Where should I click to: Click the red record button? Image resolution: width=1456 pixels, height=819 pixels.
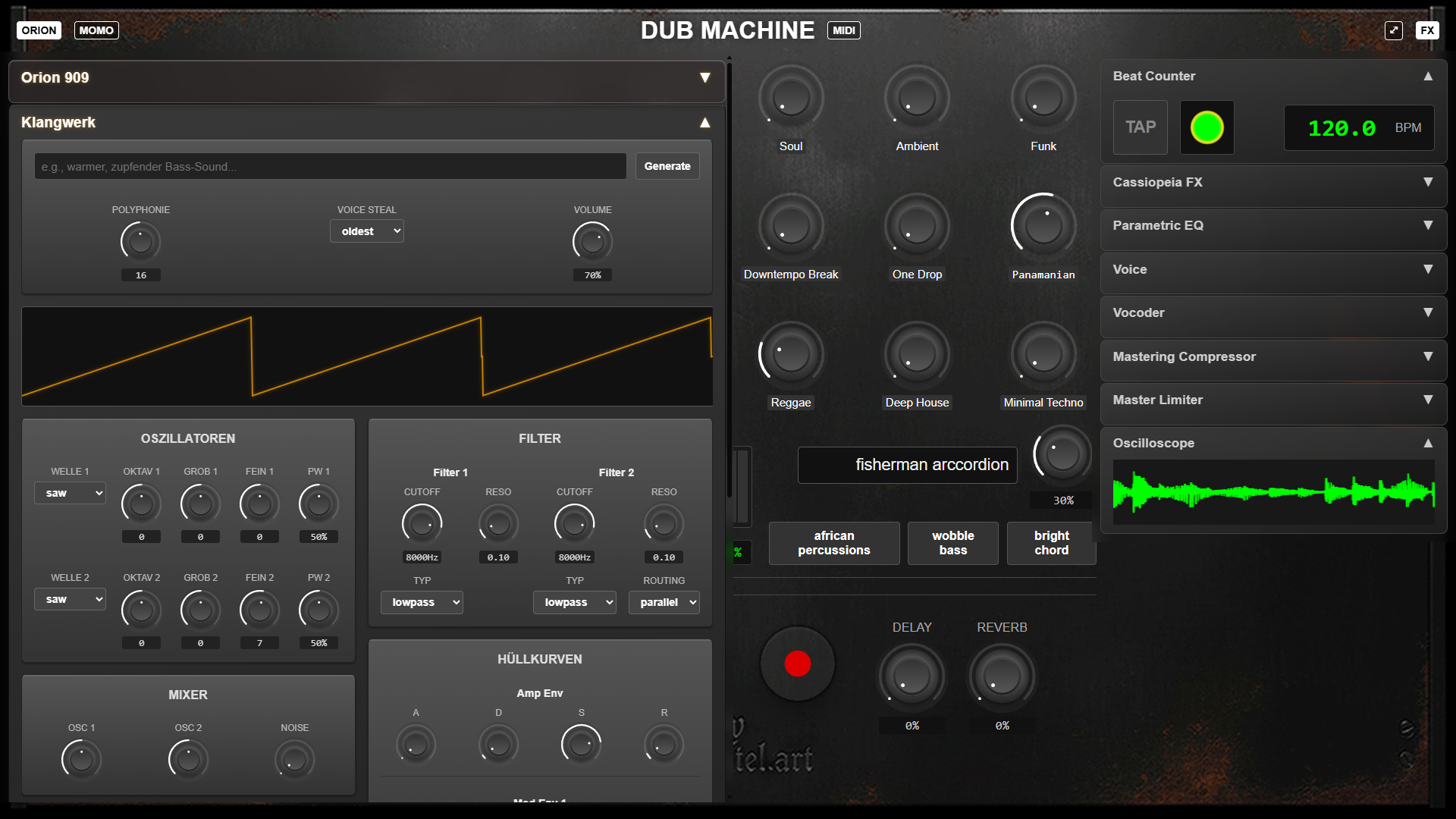(797, 664)
